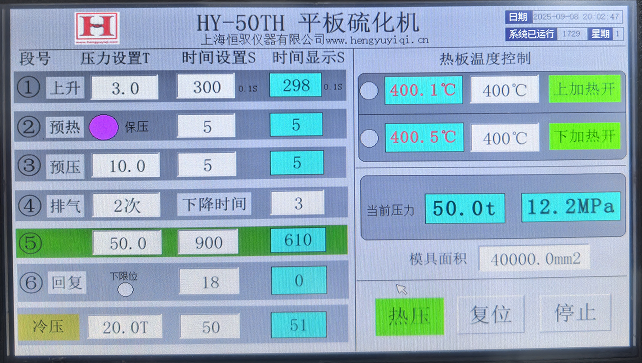The width and height of the screenshot is (642, 363).
Task: Click the 12.2MPa pressure reading
Action: [x=571, y=207]
